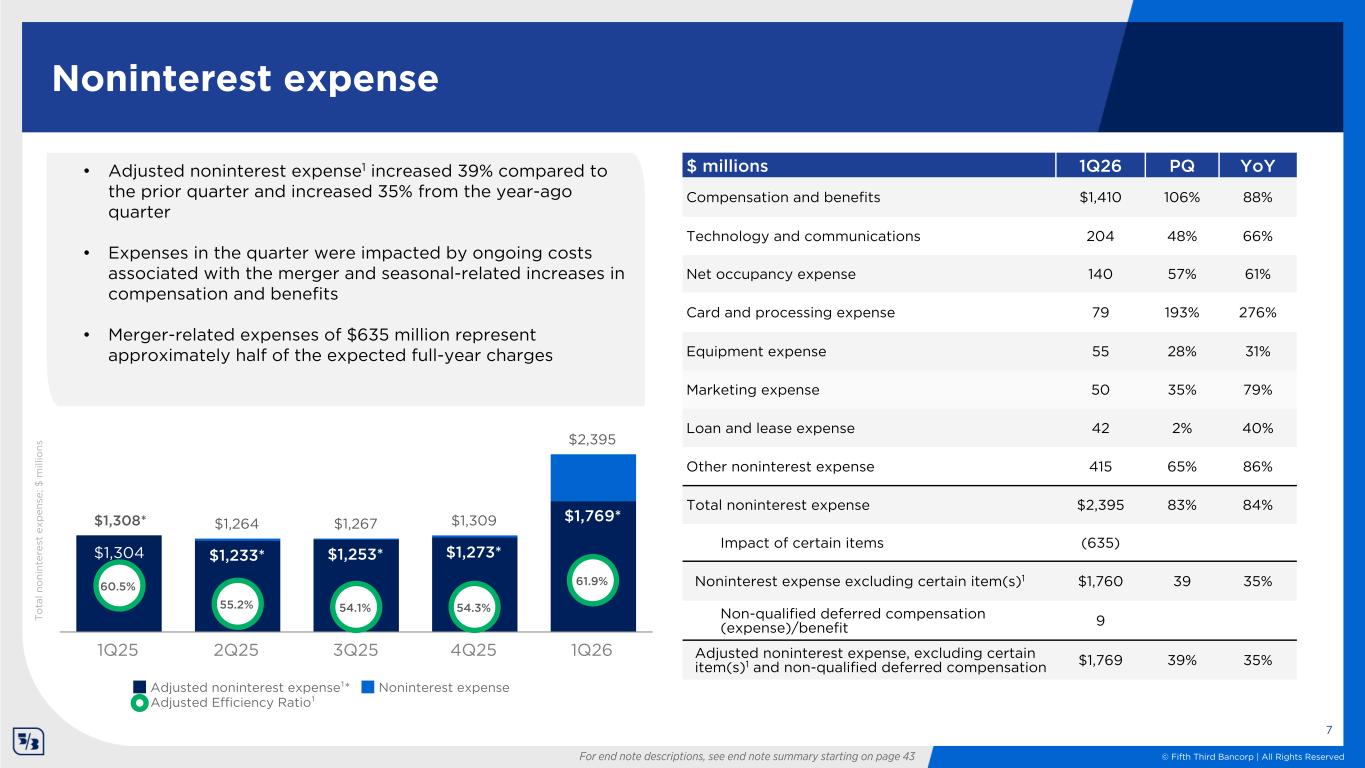1365x768 pixels.
Task: Click the Adjusted Efficiency Ratio legend marker
Action: (x=140, y=704)
